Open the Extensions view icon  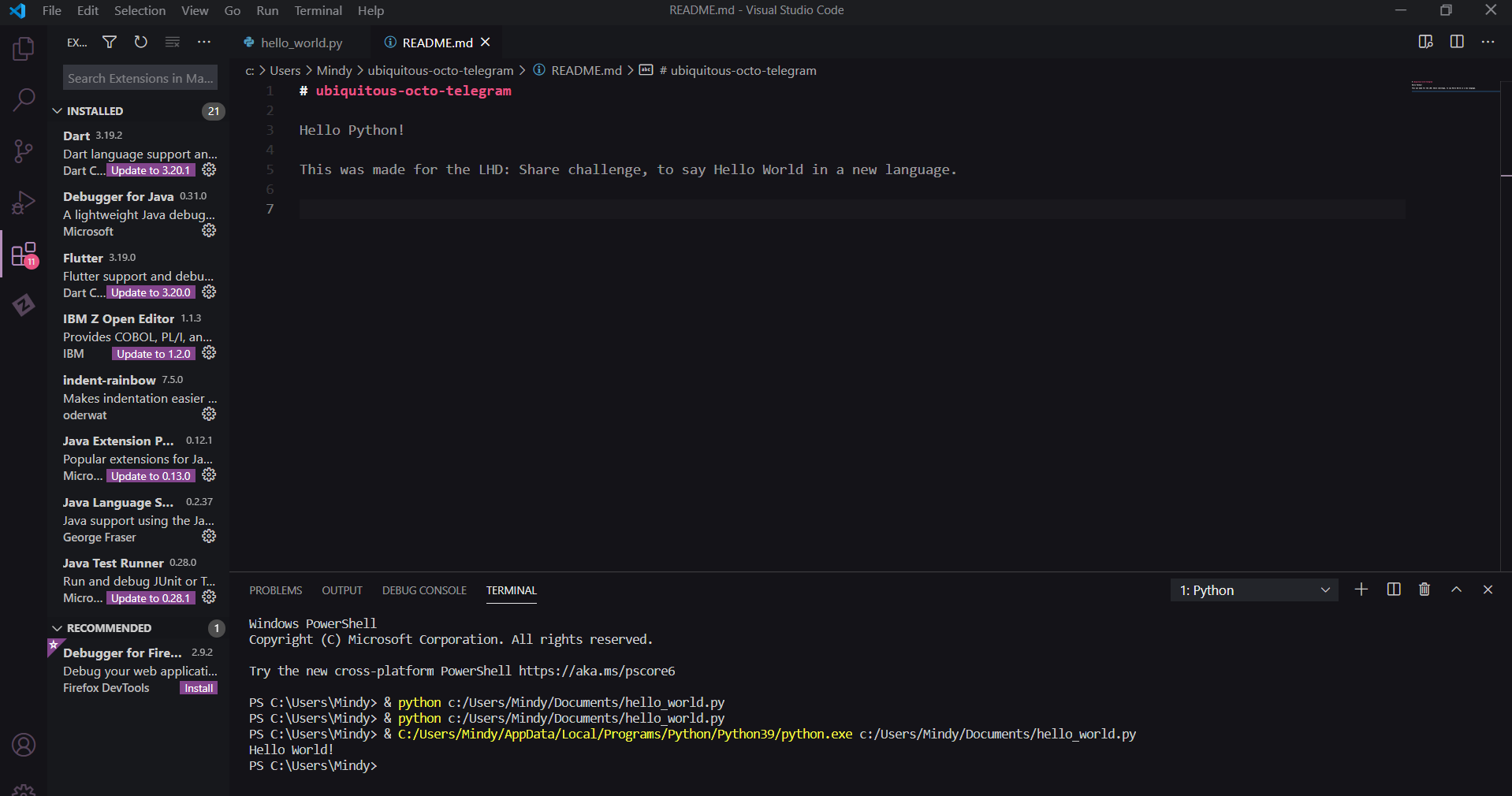coord(24,254)
